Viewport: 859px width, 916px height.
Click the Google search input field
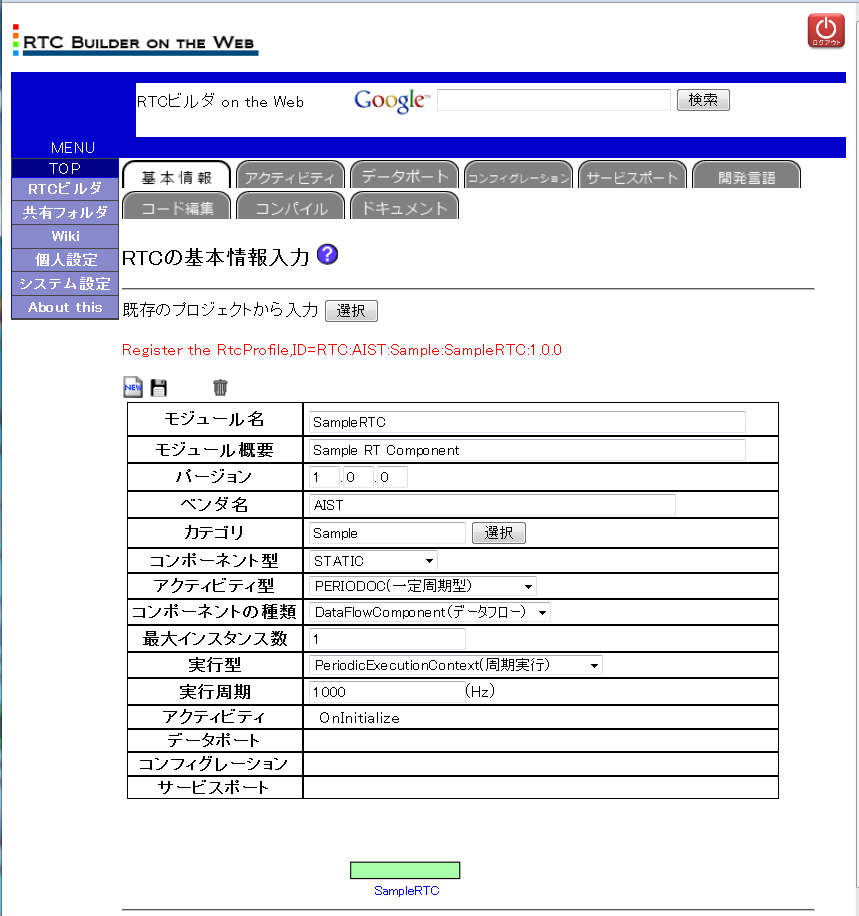(x=553, y=100)
